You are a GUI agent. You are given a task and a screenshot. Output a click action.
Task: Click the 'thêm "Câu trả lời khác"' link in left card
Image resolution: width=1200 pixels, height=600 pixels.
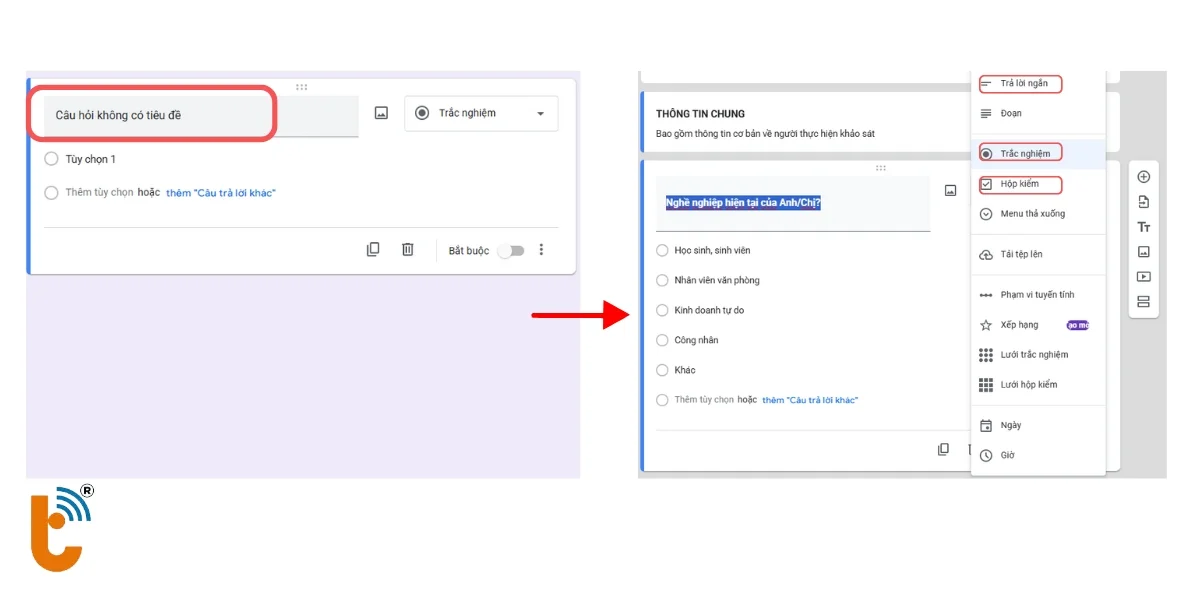(220, 193)
